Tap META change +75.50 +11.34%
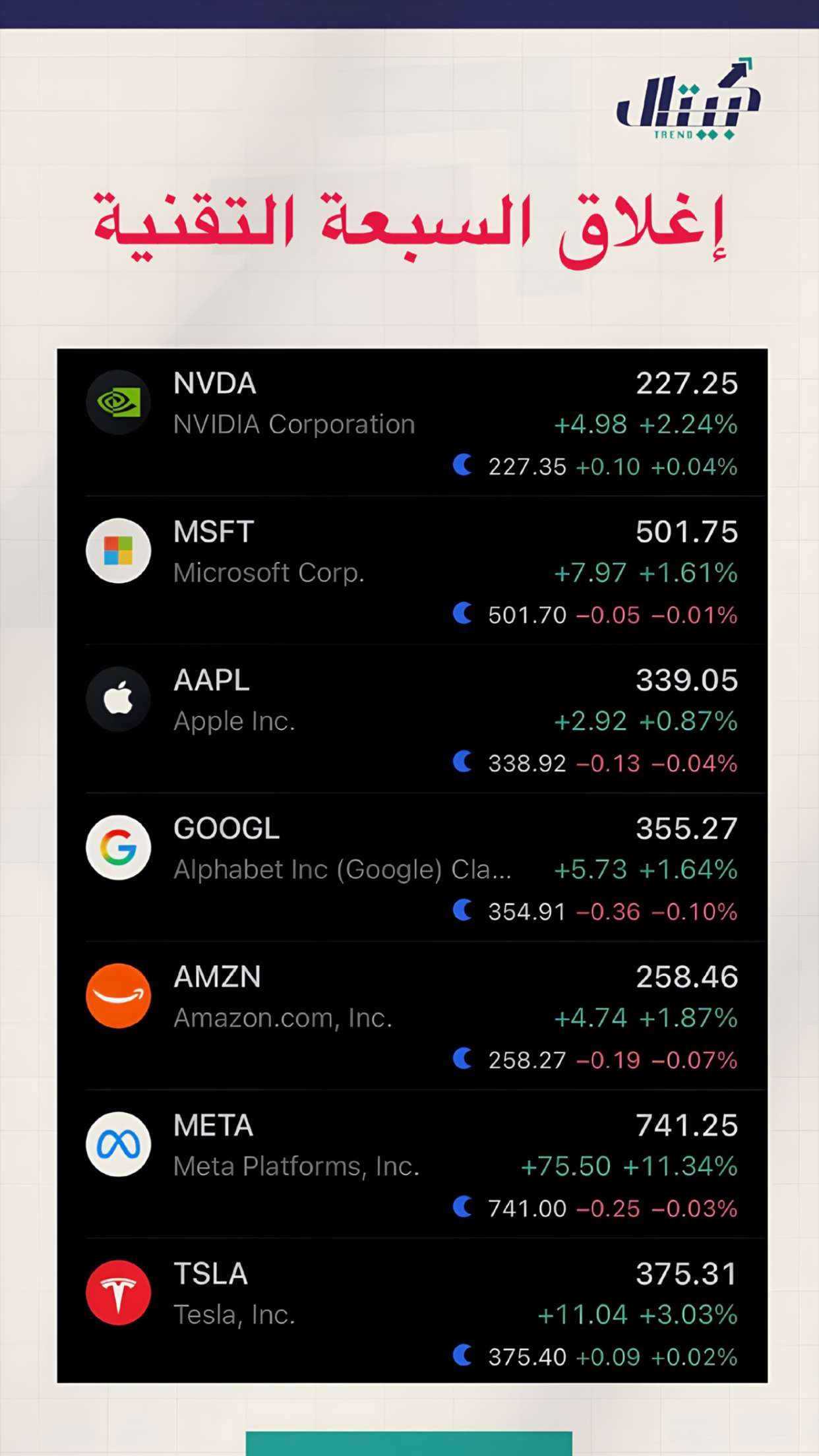Viewport: 819px width, 1456px height. click(629, 1167)
